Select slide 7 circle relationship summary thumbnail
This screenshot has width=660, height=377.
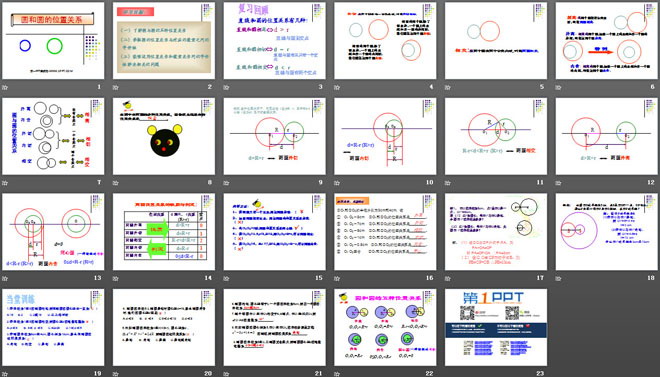pyautogui.click(x=53, y=136)
